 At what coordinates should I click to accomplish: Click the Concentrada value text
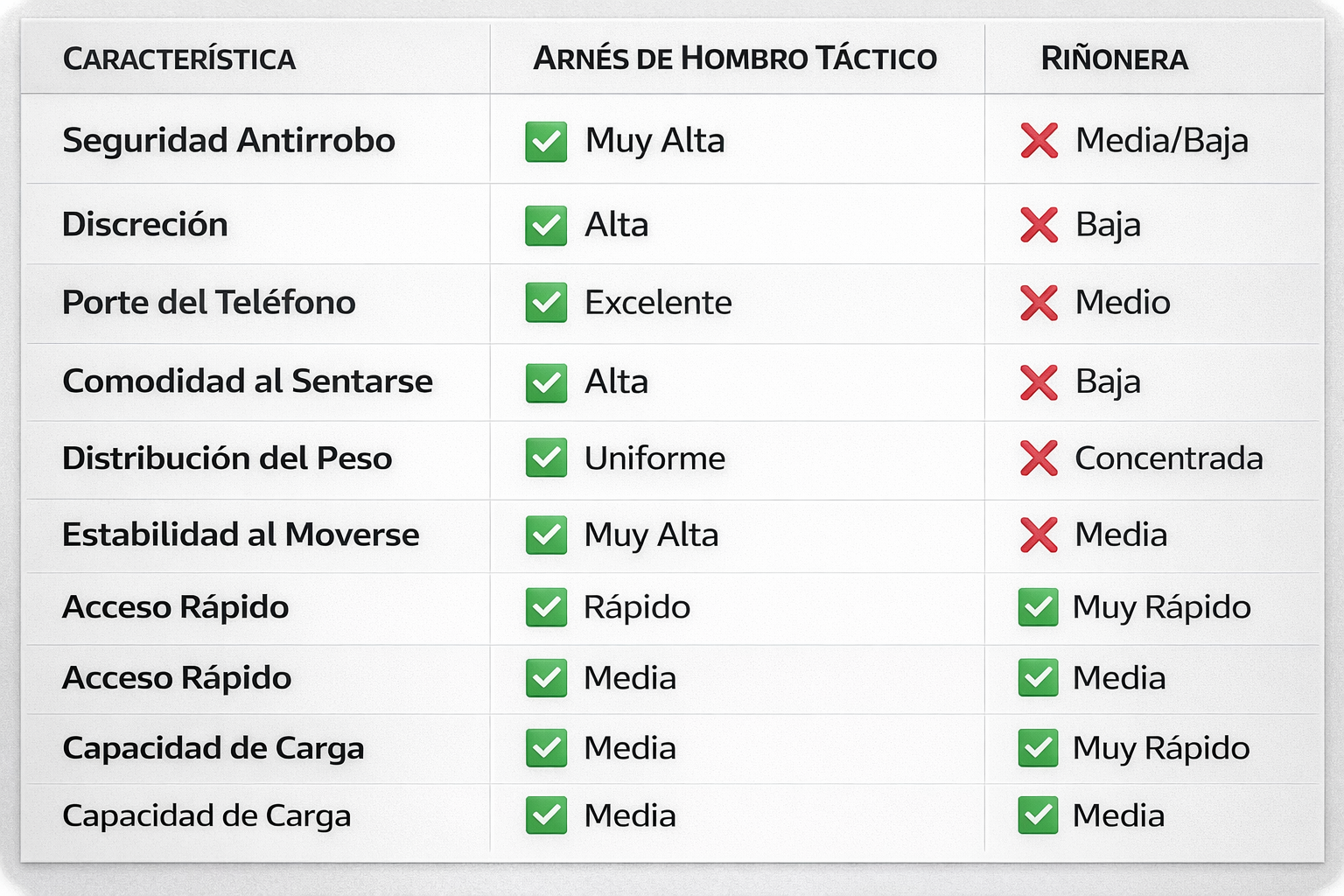(x=1168, y=458)
